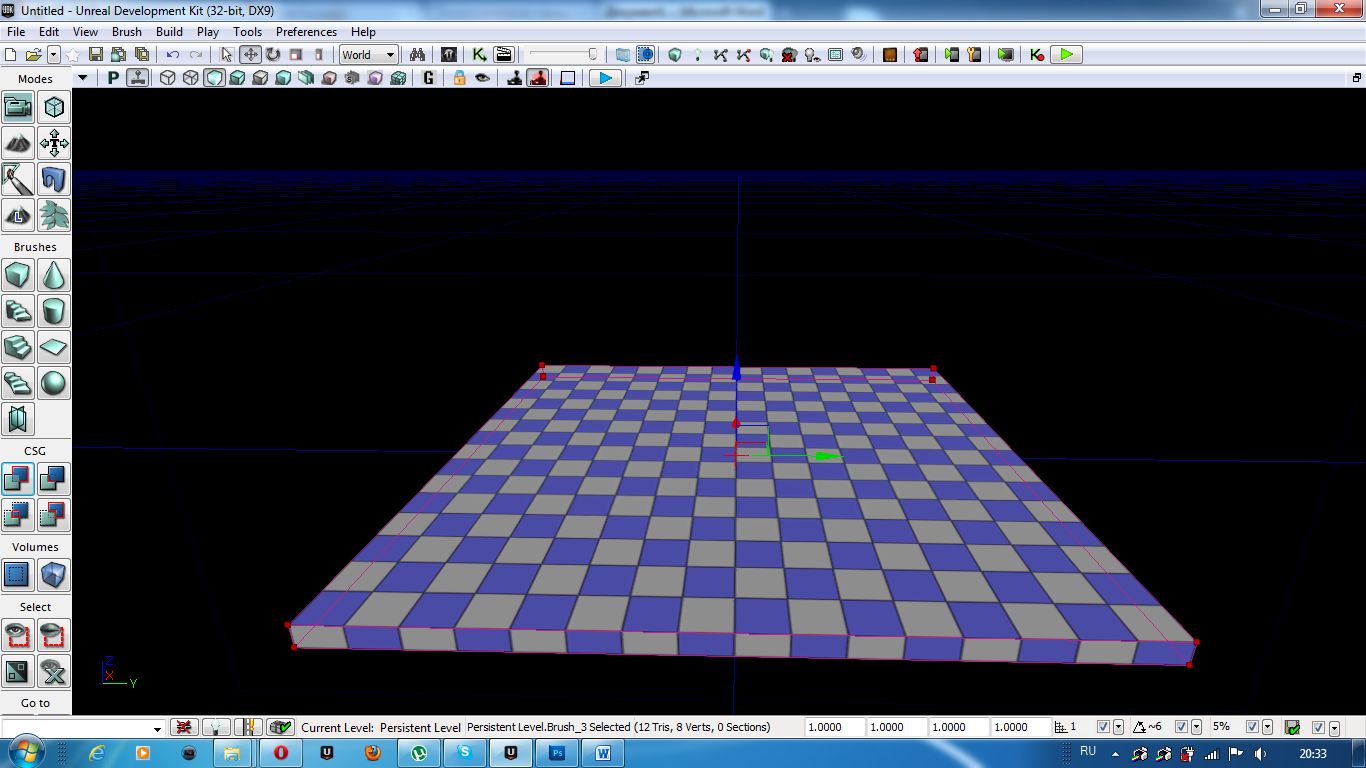Viewport: 1366px width, 768px height.
Task: Click Build Lighting bulb icon
Action: pyautogui.click(x=698, y=55)
